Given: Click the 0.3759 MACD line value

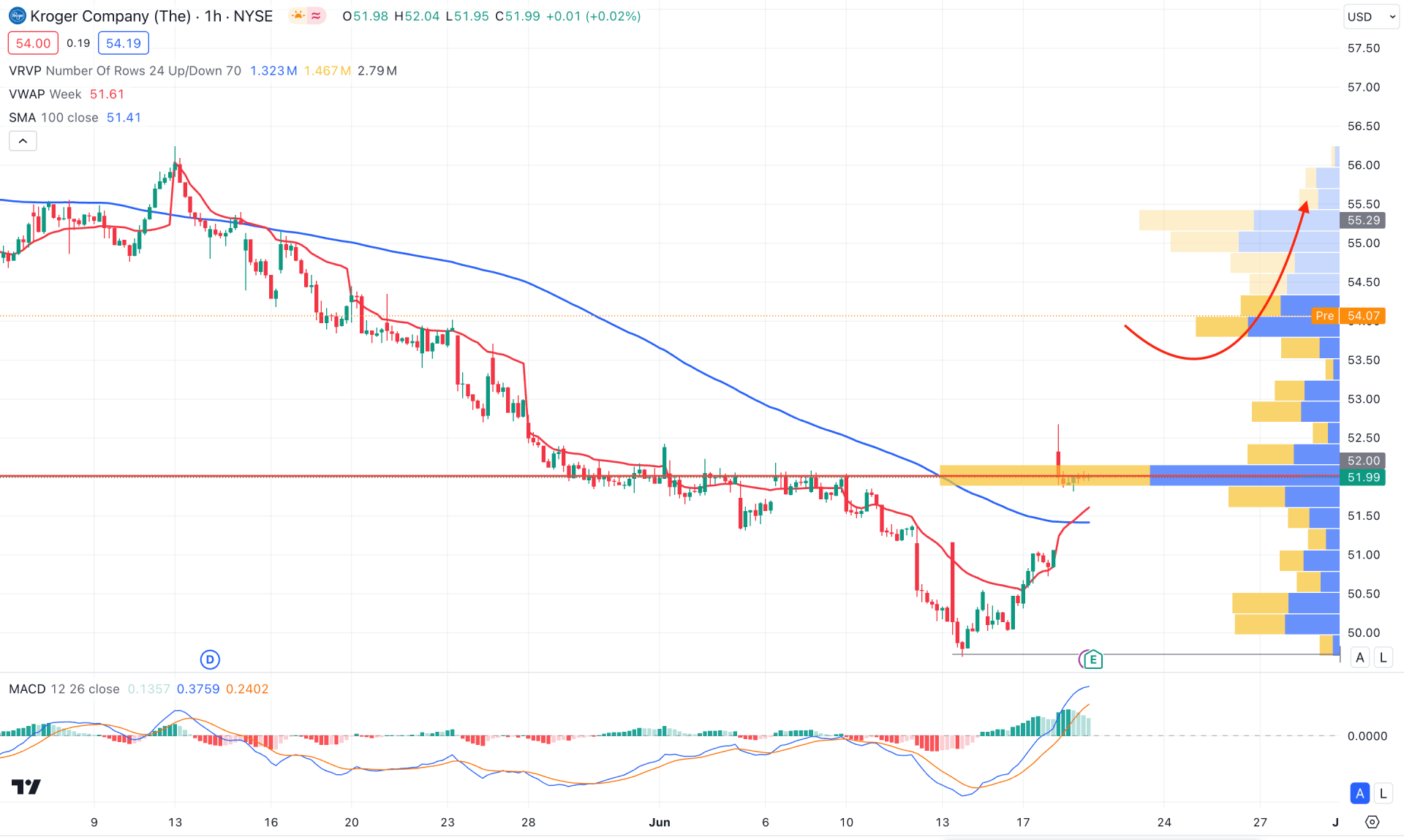Looking at the screenshot, I should pyautogui.click(x=198, y=689).
